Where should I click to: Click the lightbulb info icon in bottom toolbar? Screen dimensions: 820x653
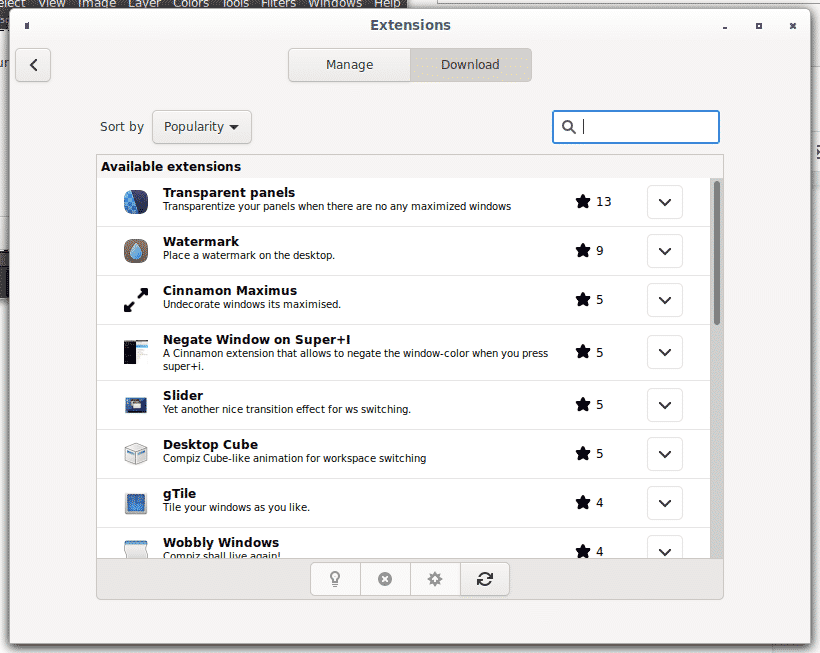335,579
